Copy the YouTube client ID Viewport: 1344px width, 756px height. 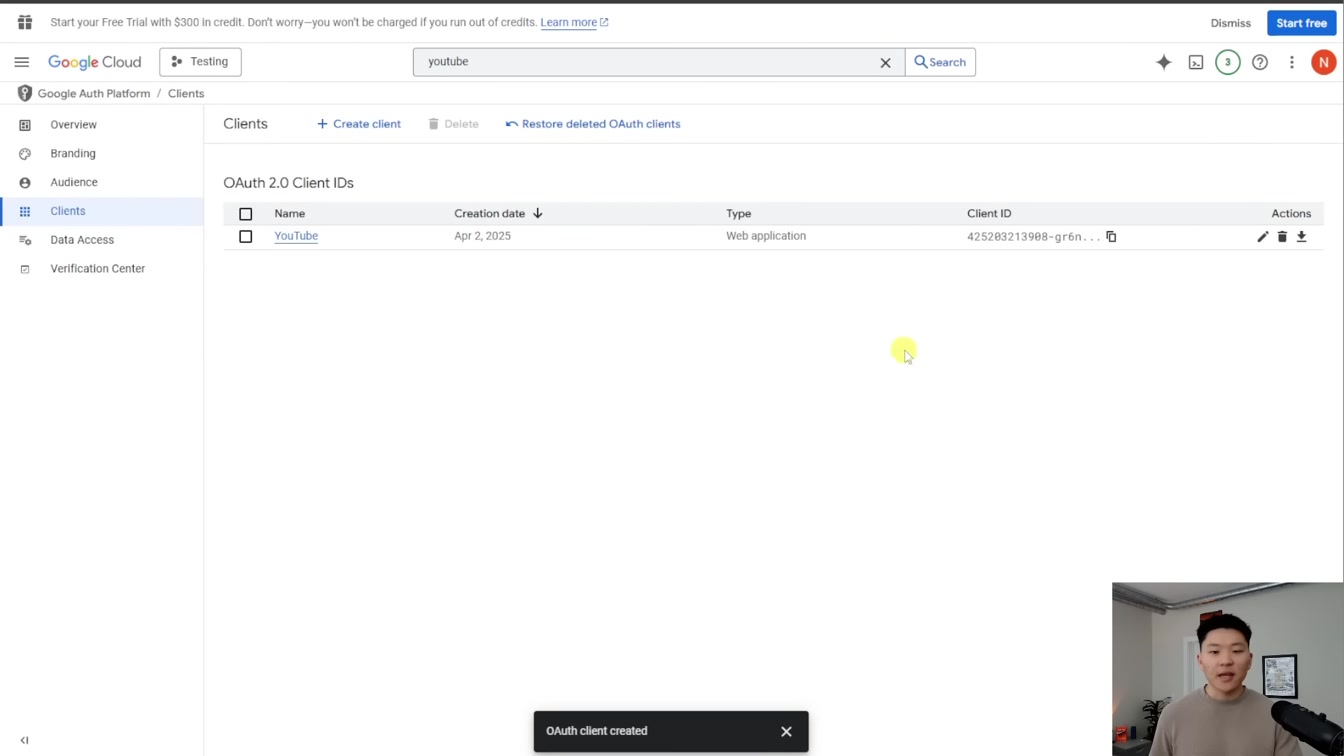tap(1111, 236)
